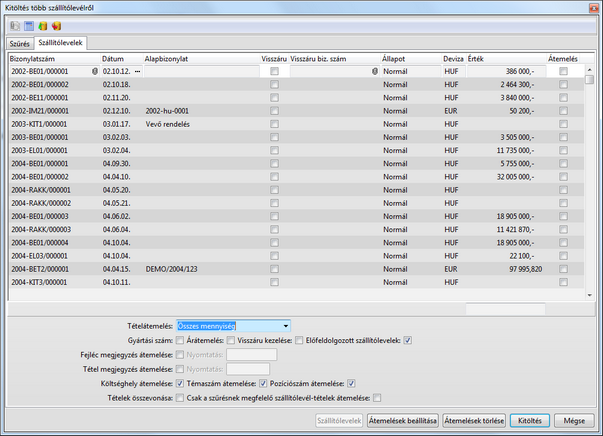Enable Tételek összevonása checkbox
This screenshot has width=603, height=436.
(180, 398)
